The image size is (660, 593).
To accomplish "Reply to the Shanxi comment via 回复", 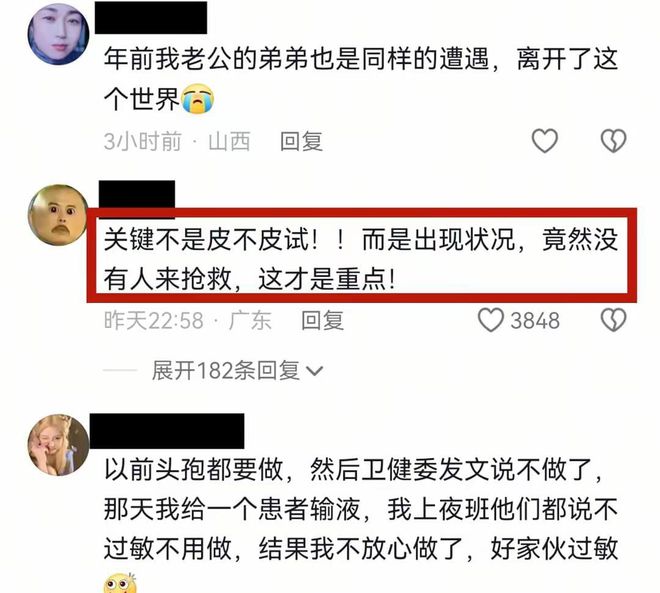I will [x=301, y=141].
